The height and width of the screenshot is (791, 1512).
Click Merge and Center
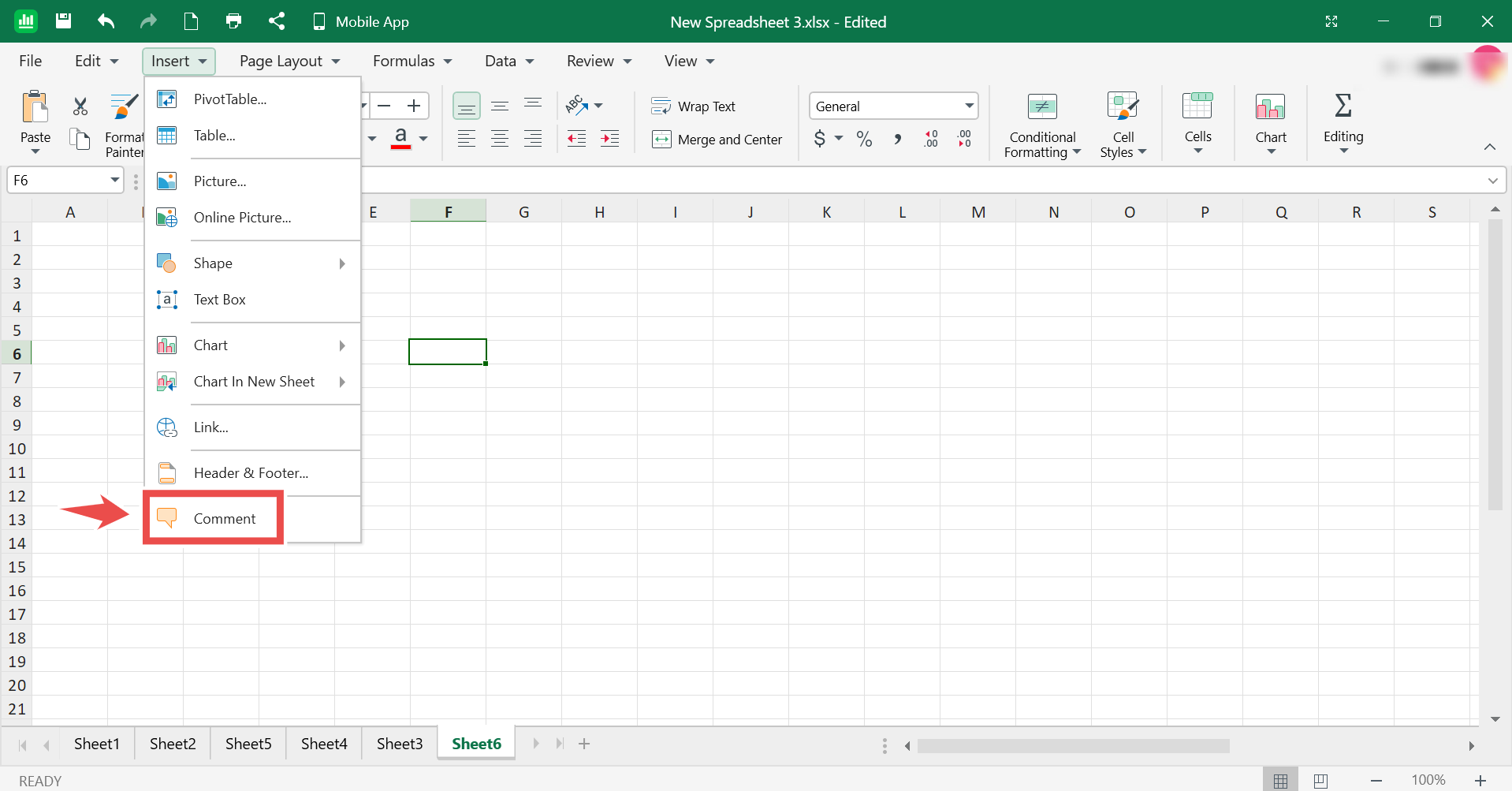coord(717,140)
